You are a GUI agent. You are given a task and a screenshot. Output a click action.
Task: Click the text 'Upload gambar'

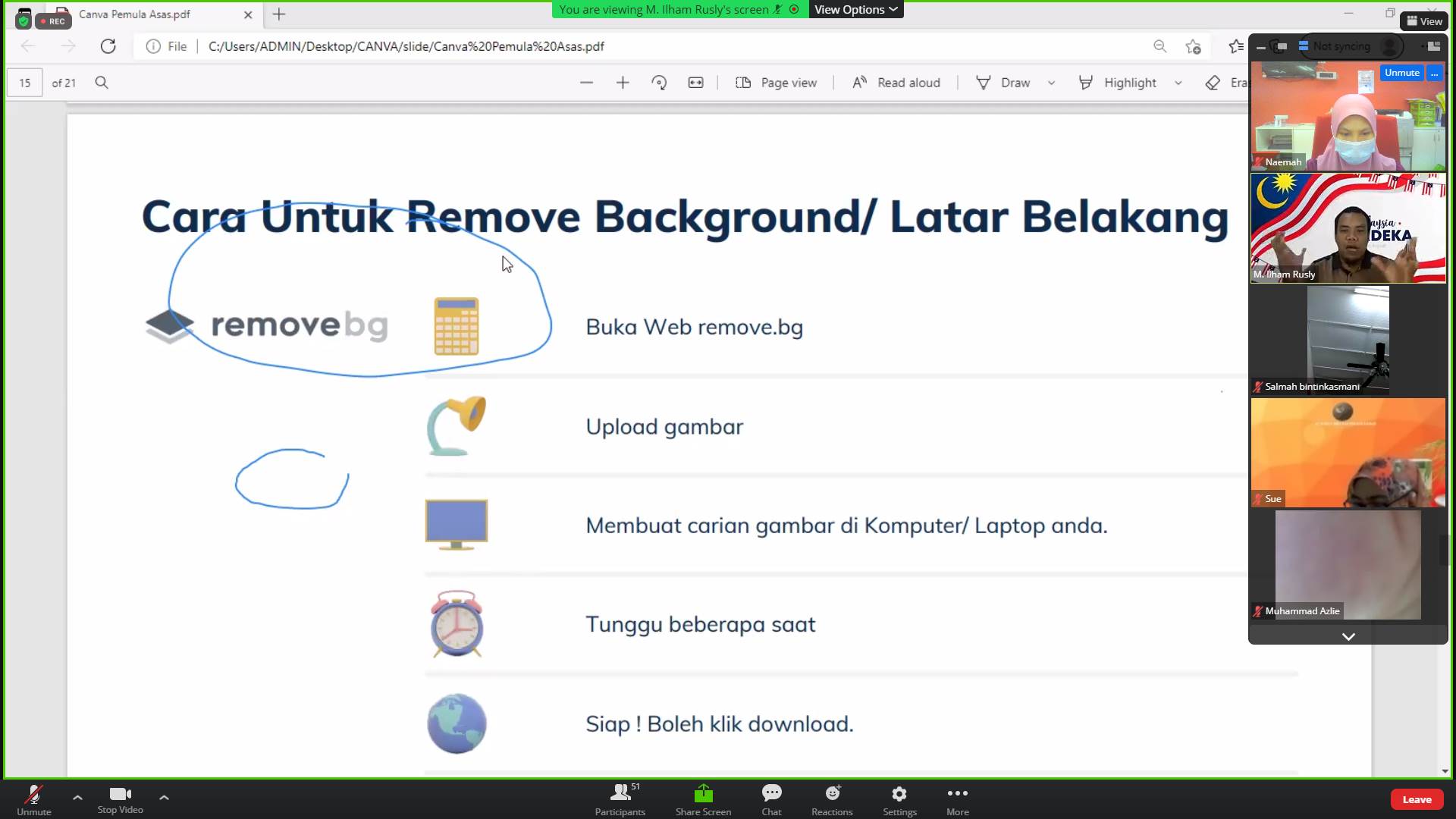(664, 427)
